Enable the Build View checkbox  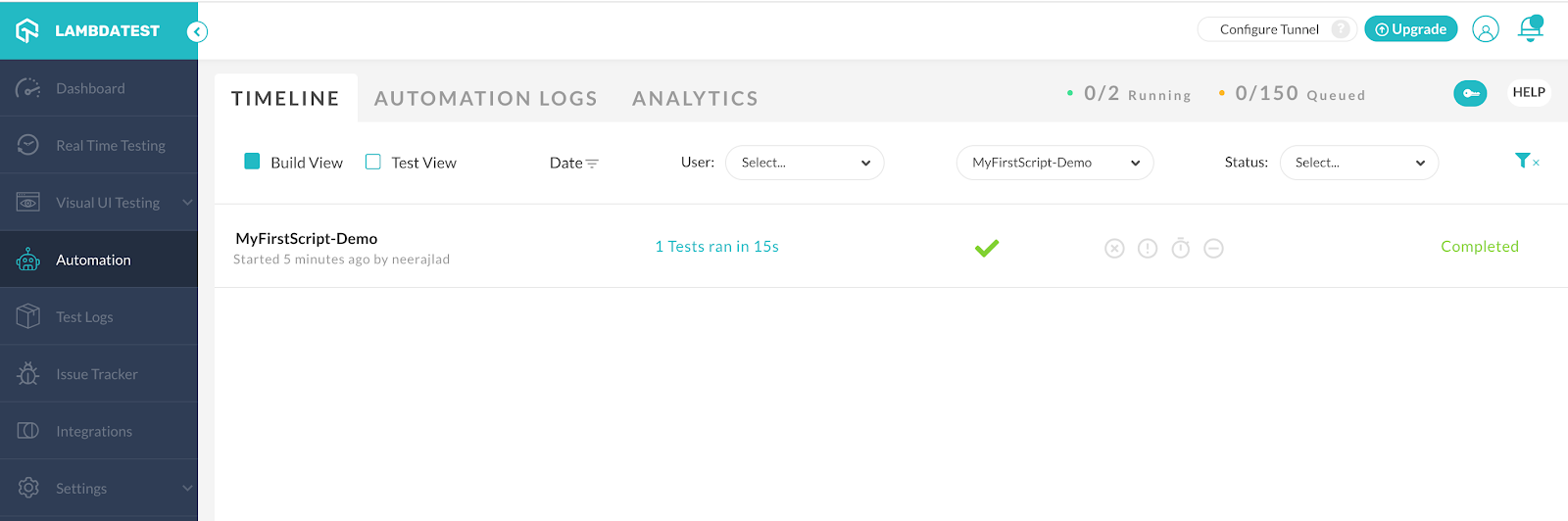[252, 162]
